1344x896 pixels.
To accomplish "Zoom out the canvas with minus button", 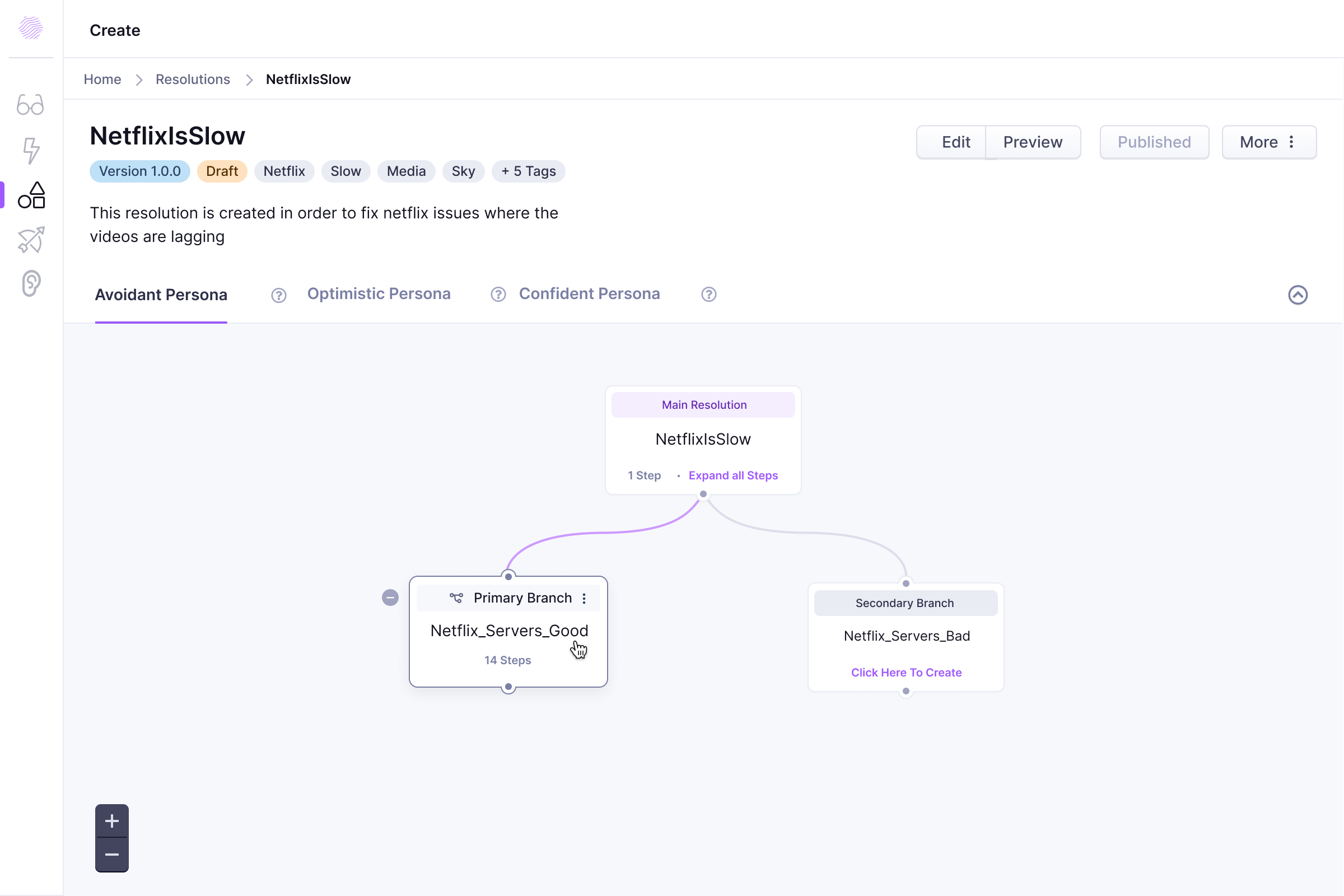I will click(x=112, y=855).
